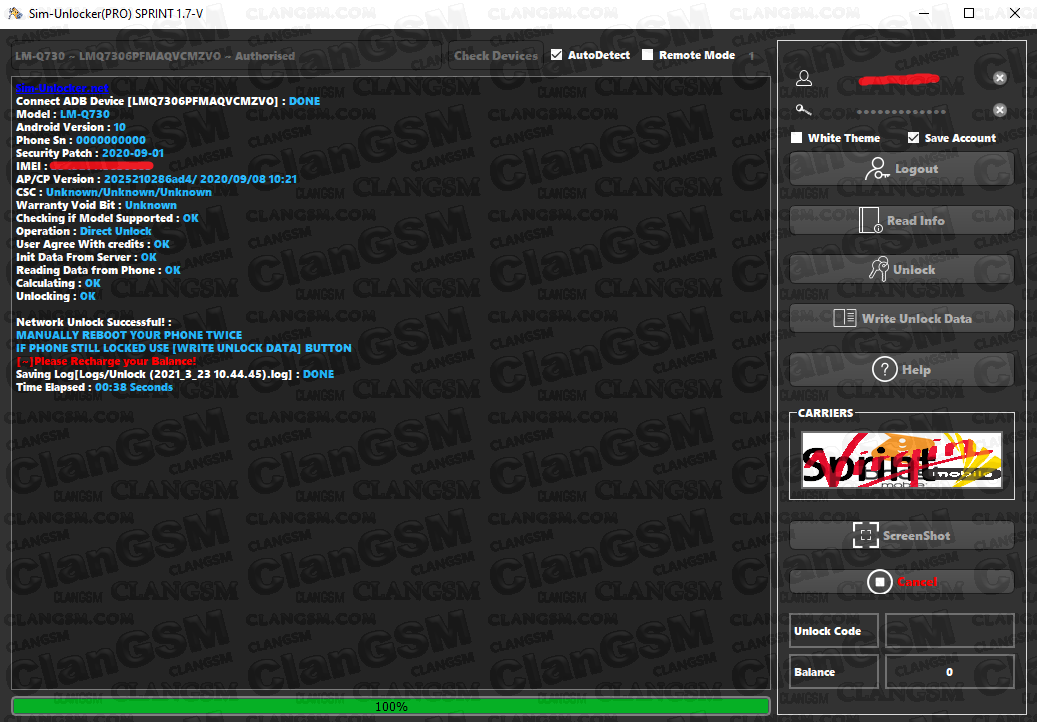This screenshot has width=1037, height=722.
Task: Click the 'Time Elapsed : 00:38 Seconds' line
Action: tap(94, 387)
